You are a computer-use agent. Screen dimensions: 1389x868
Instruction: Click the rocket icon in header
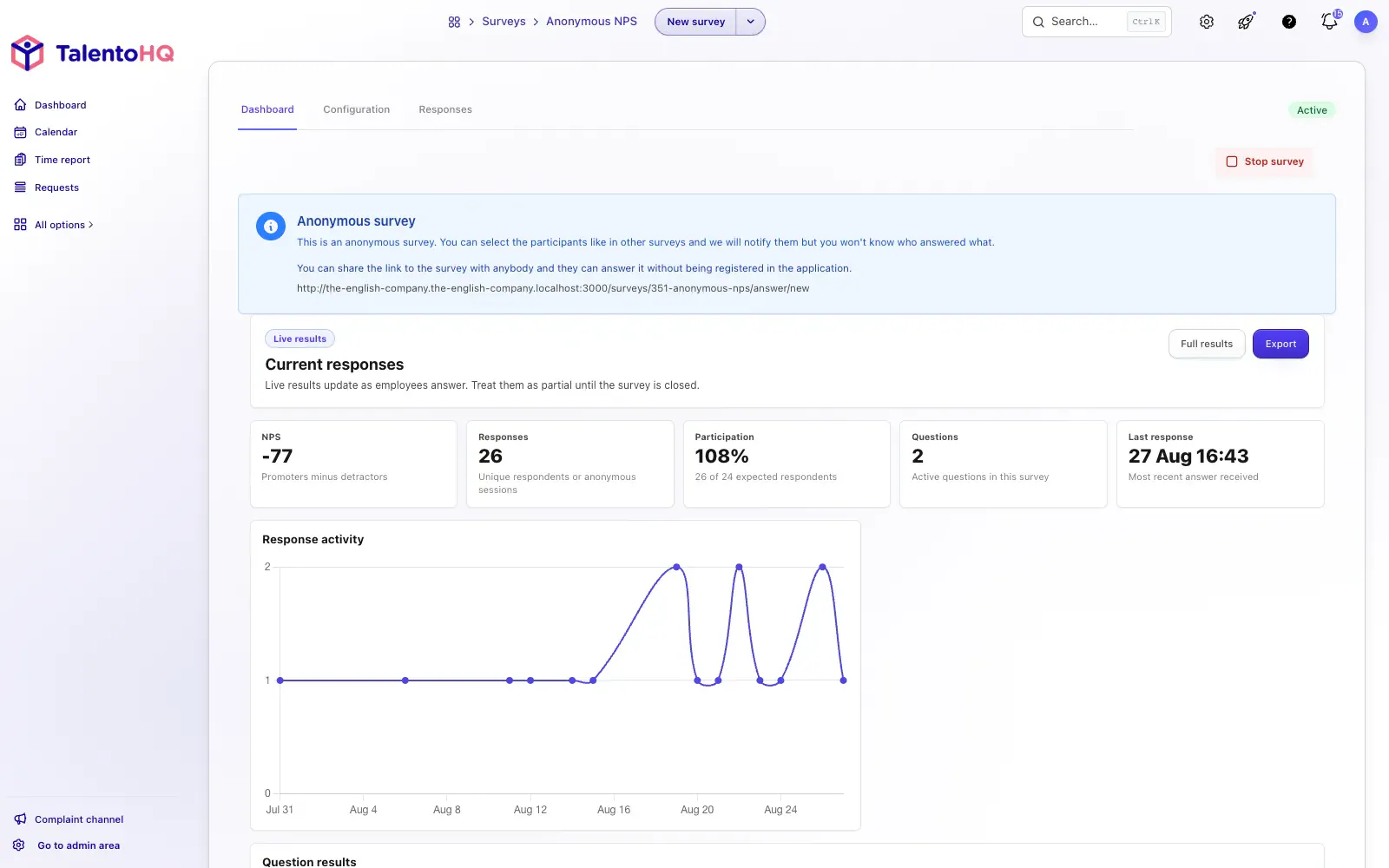[1247, 22]
